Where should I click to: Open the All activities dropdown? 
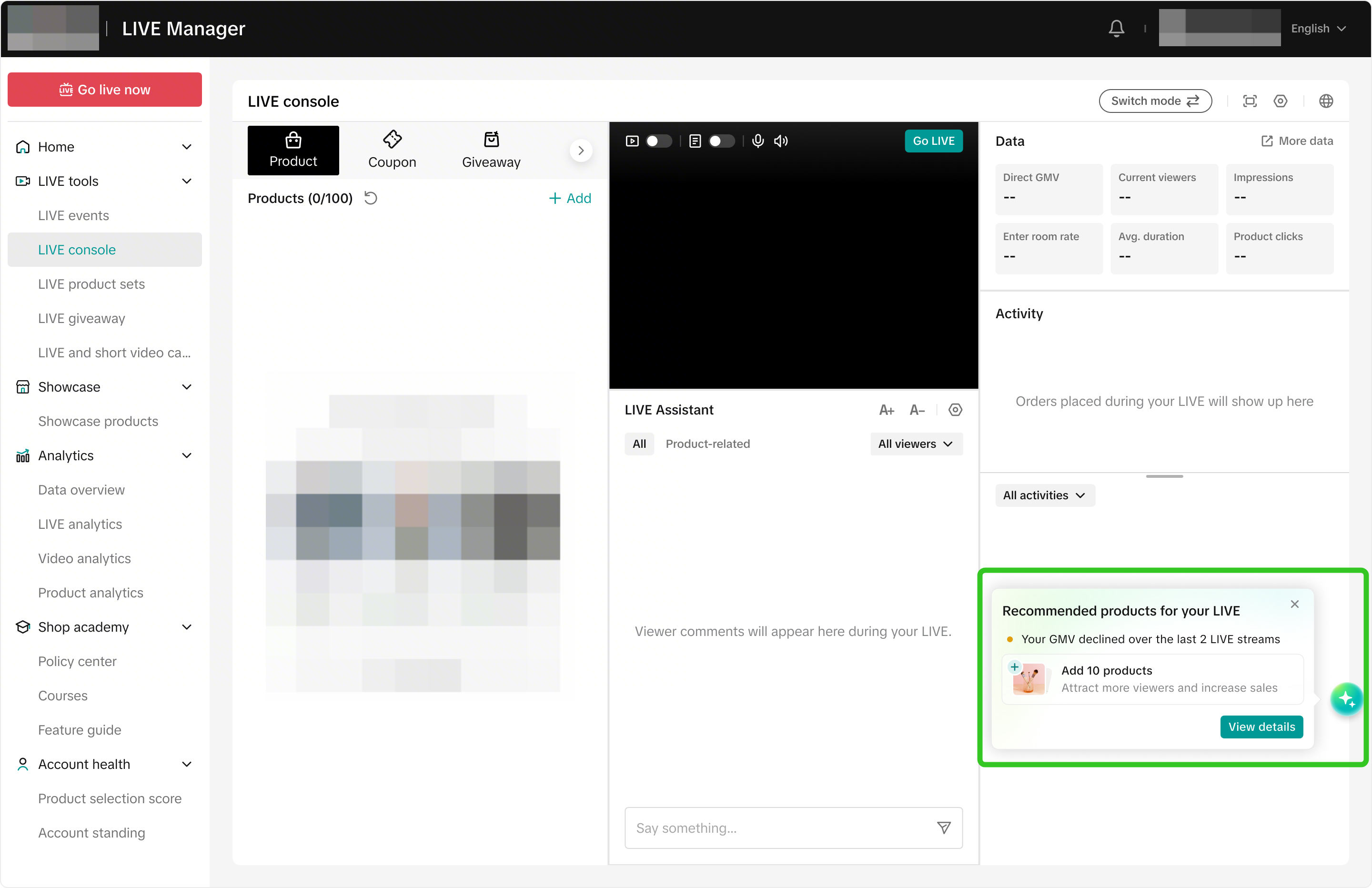tap(1045, 495)
